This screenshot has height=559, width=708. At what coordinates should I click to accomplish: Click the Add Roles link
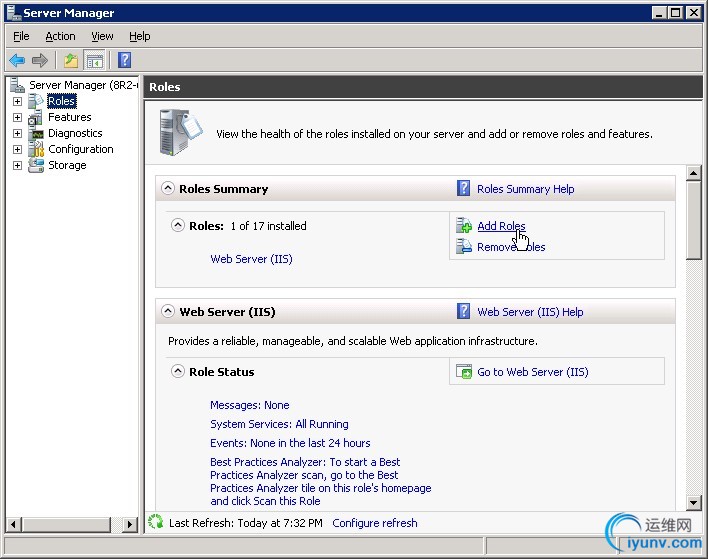[x=501, y=226]
